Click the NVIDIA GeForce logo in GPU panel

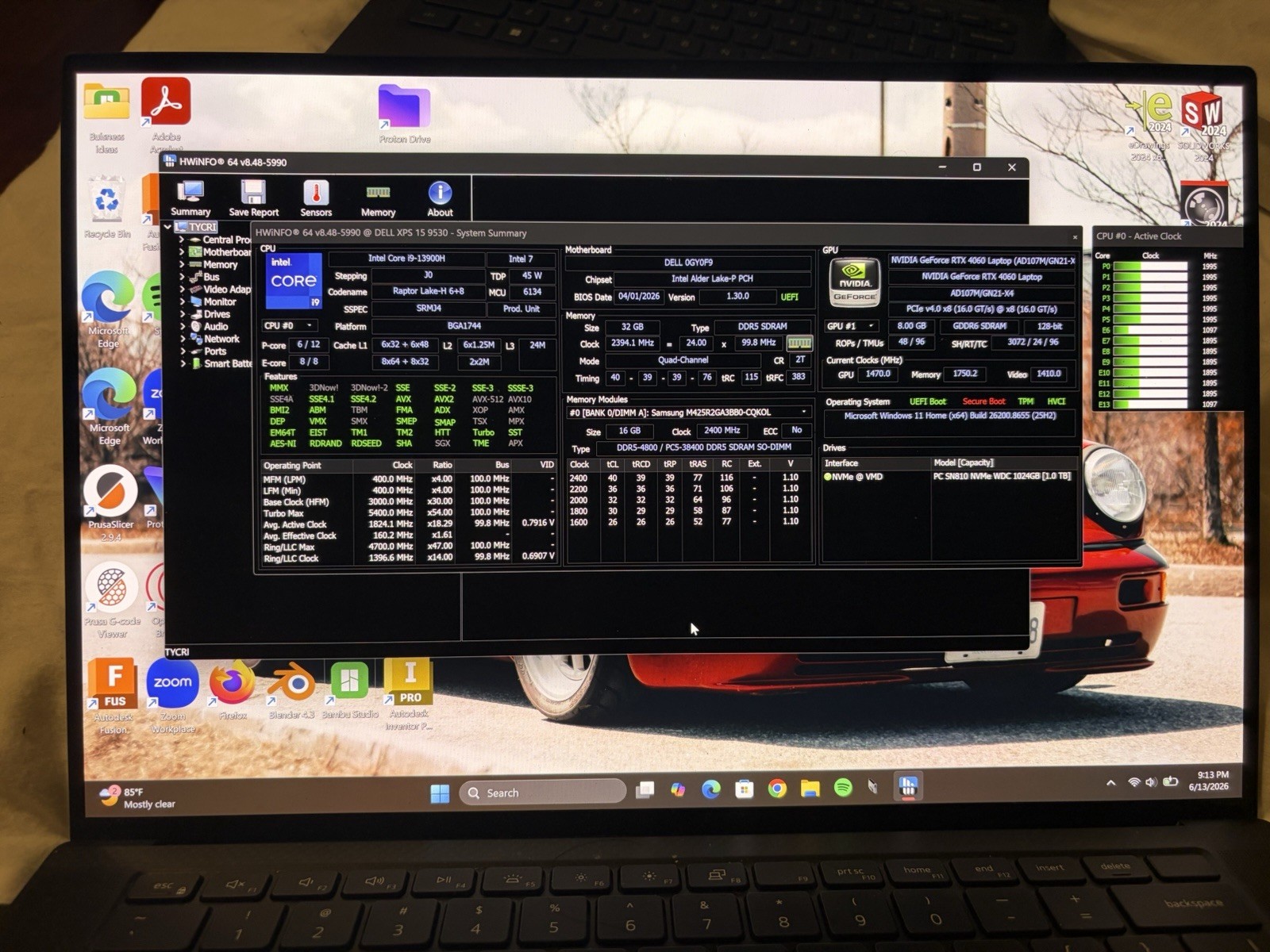854,282
